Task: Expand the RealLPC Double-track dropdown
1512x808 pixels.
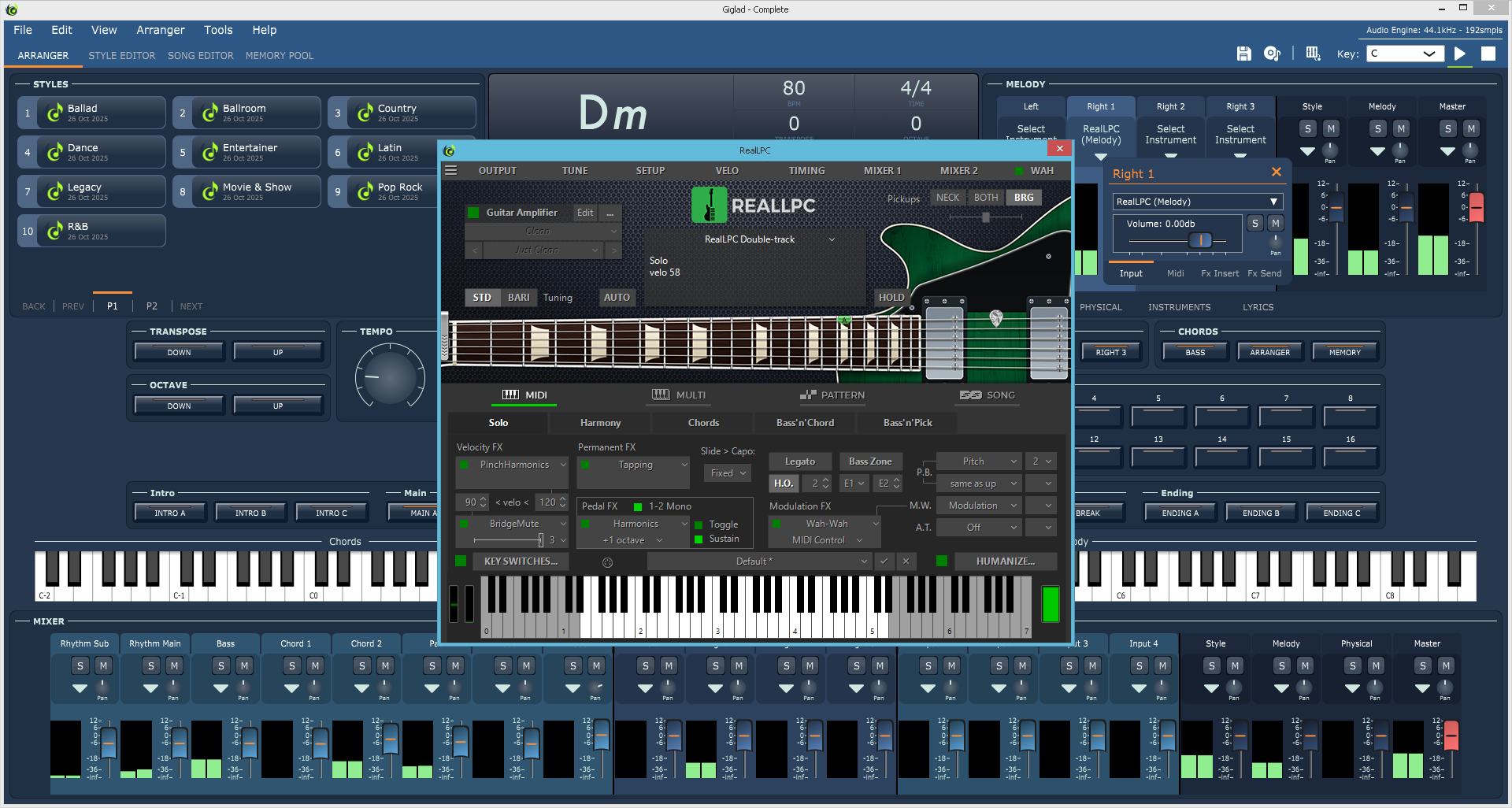Action: 832,239
